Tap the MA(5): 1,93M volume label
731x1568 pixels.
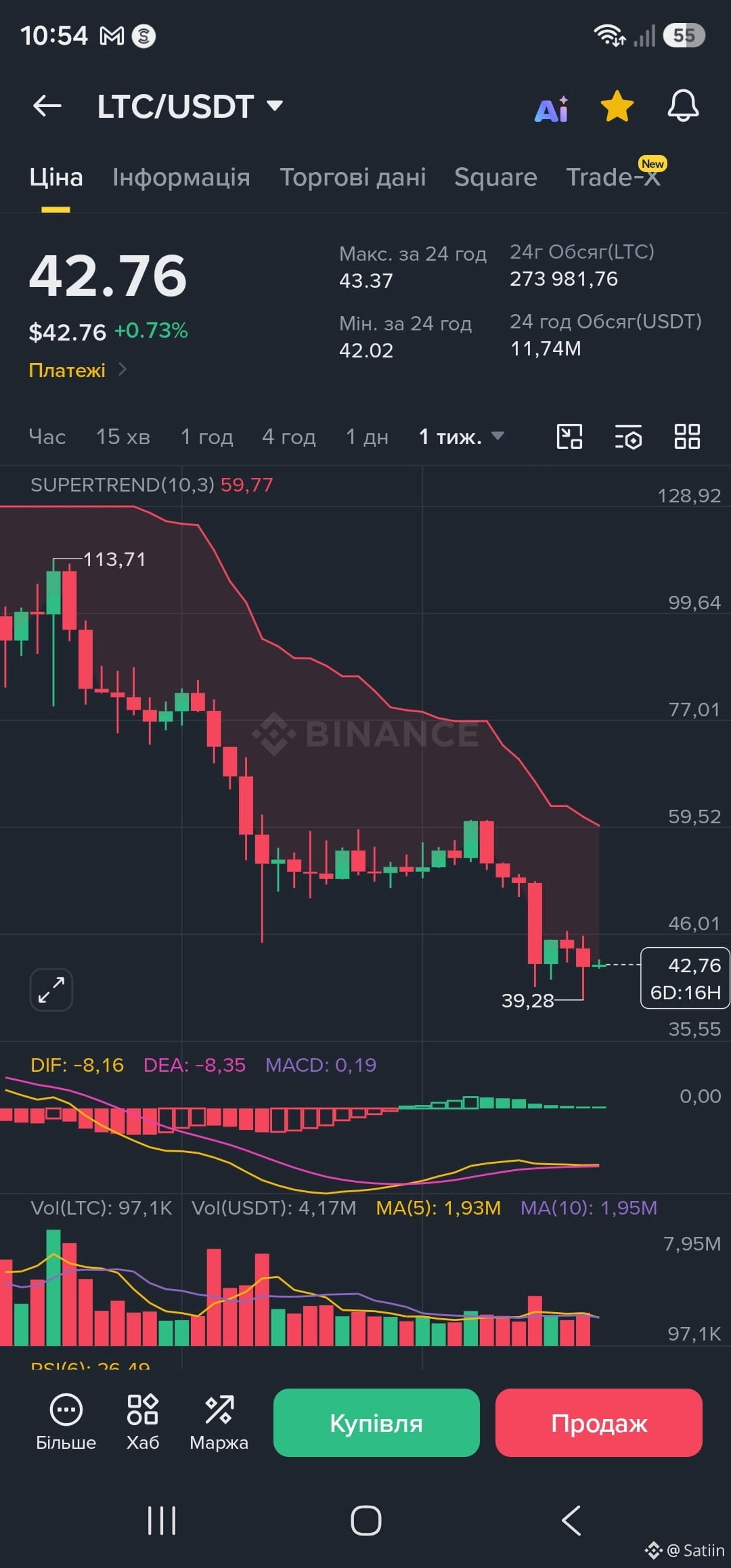tap(439, 1208)
